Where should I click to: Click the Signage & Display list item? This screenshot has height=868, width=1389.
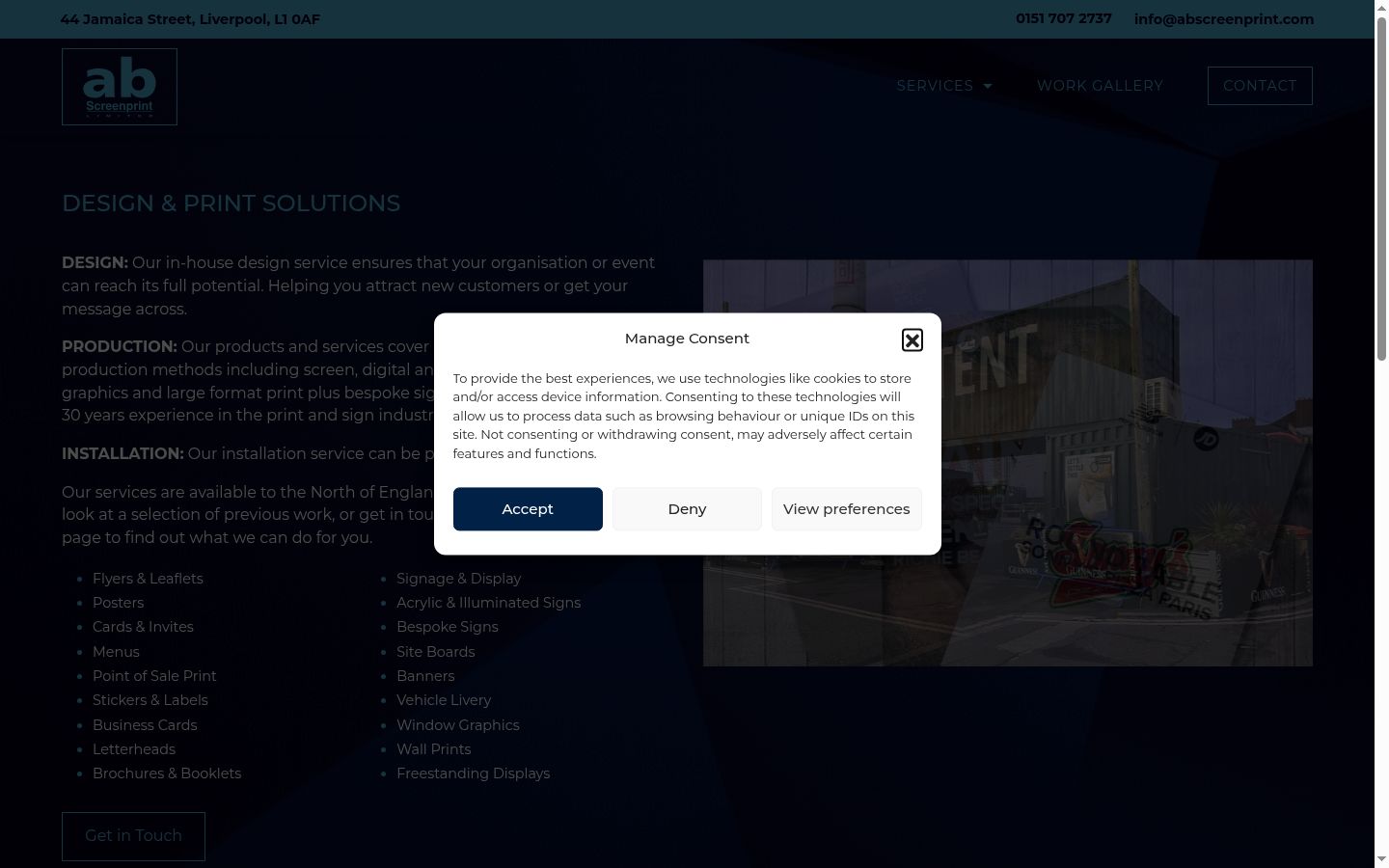(x=458, y=579)
